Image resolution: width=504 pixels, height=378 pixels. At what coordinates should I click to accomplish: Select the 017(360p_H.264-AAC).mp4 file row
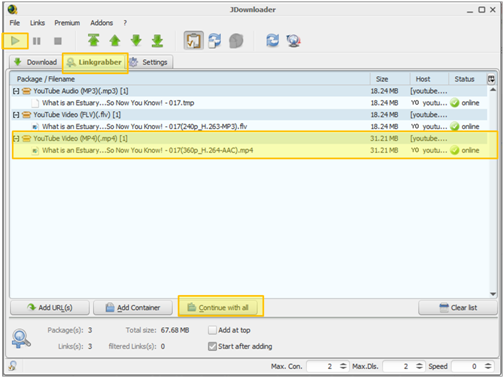250,150
